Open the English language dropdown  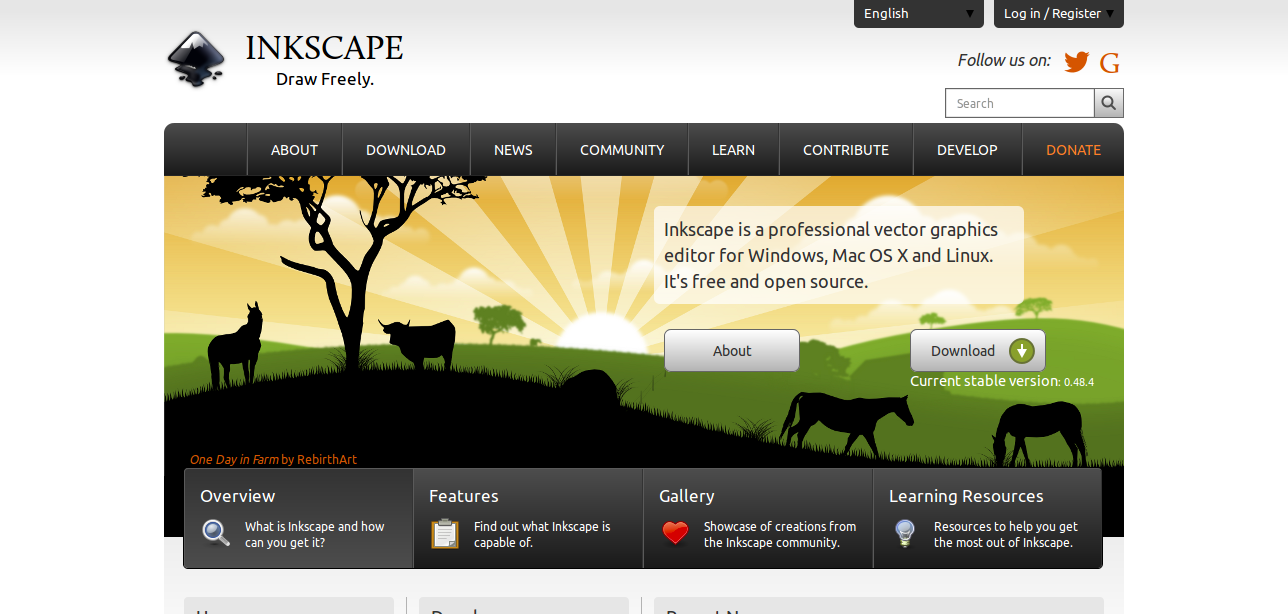click(919, 14)
